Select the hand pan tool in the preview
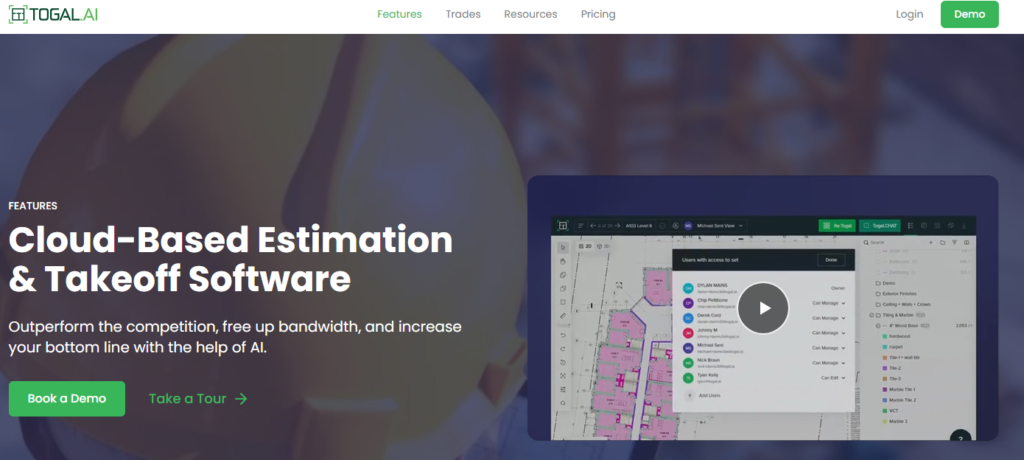Image resolution: width=1024 pixels, height=460 pixels. [564, 260]
